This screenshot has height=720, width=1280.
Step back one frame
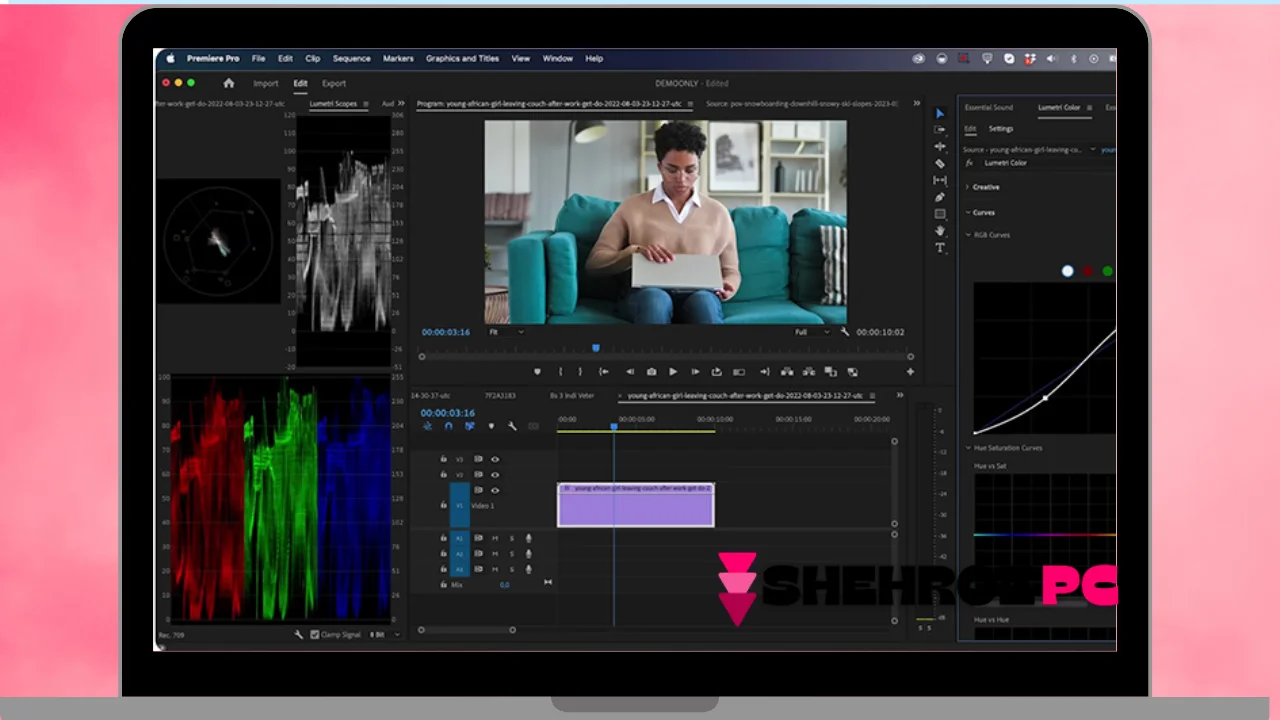630,372
